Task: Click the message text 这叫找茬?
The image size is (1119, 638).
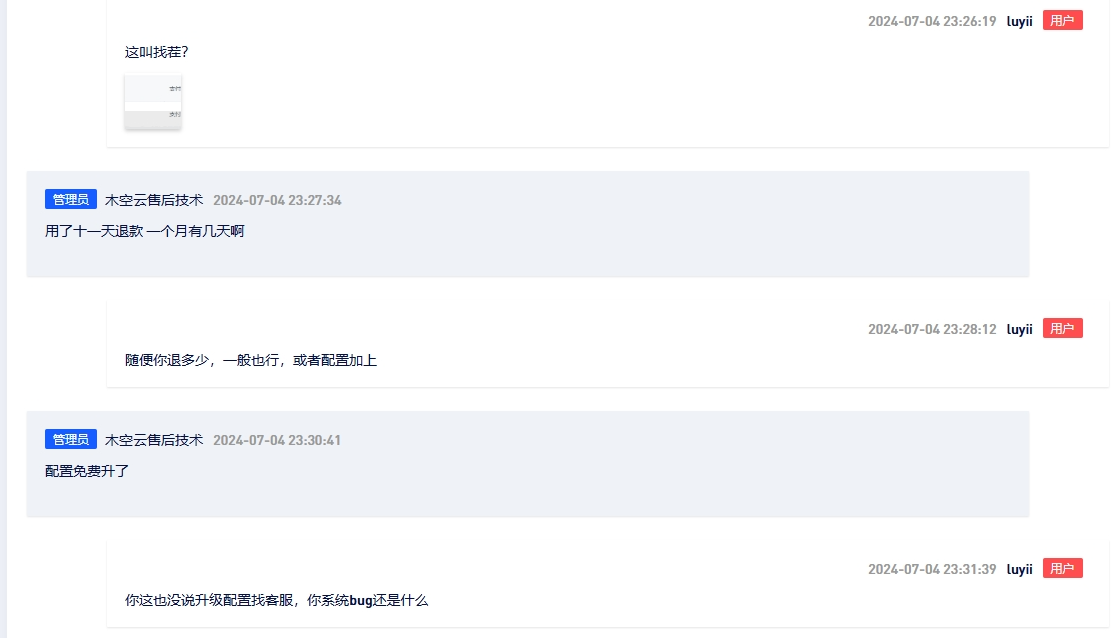Action: (156, 52)
